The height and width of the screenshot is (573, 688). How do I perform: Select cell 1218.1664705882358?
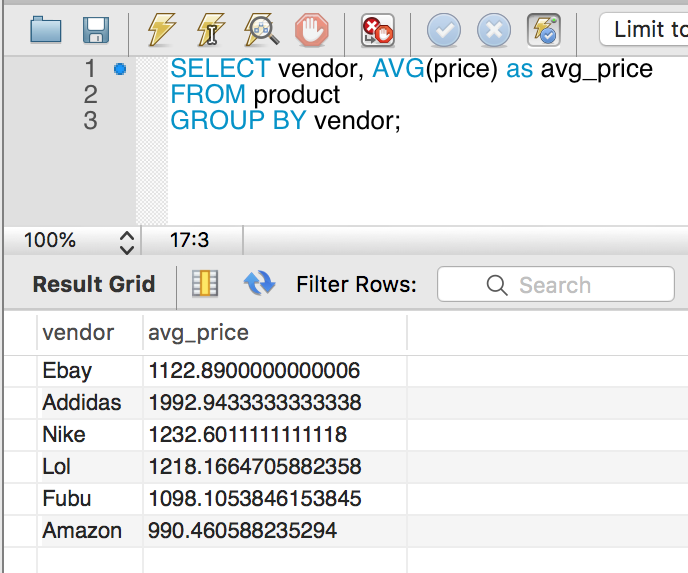tap(275, 467)
